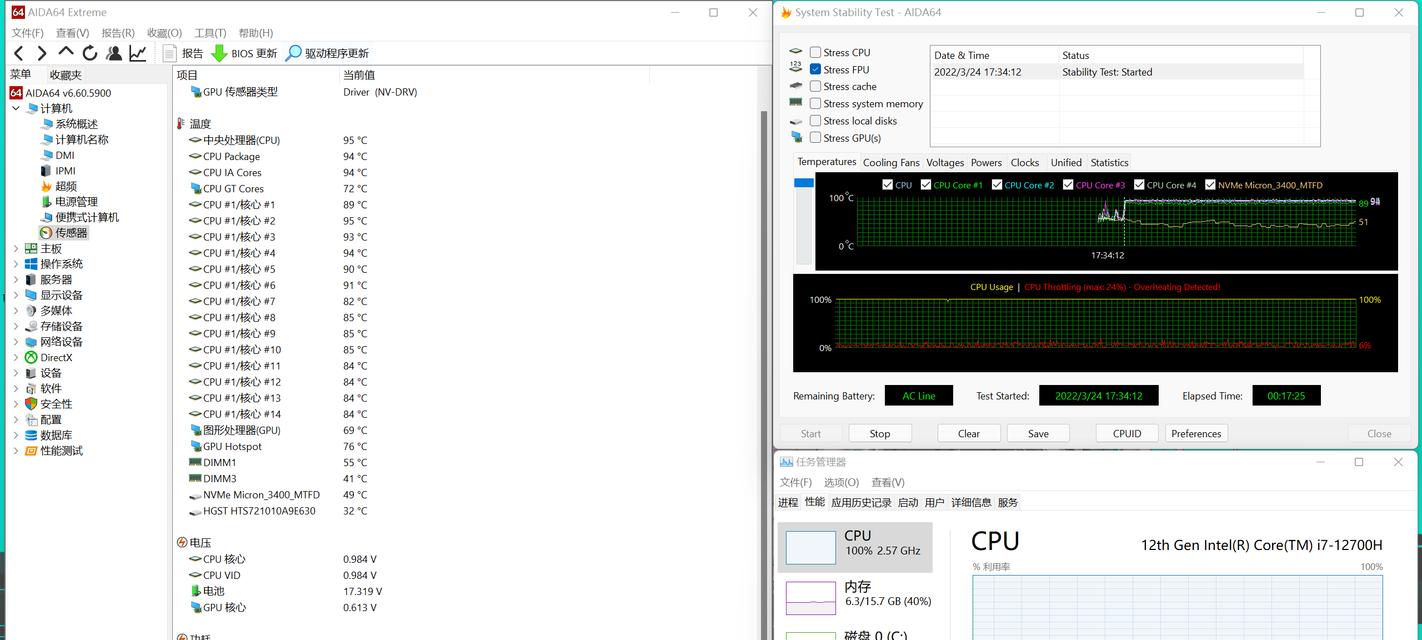Enable the Stress CPU checkbox
This screenshot has width=1422, height=640.
[x=815, y=52]
